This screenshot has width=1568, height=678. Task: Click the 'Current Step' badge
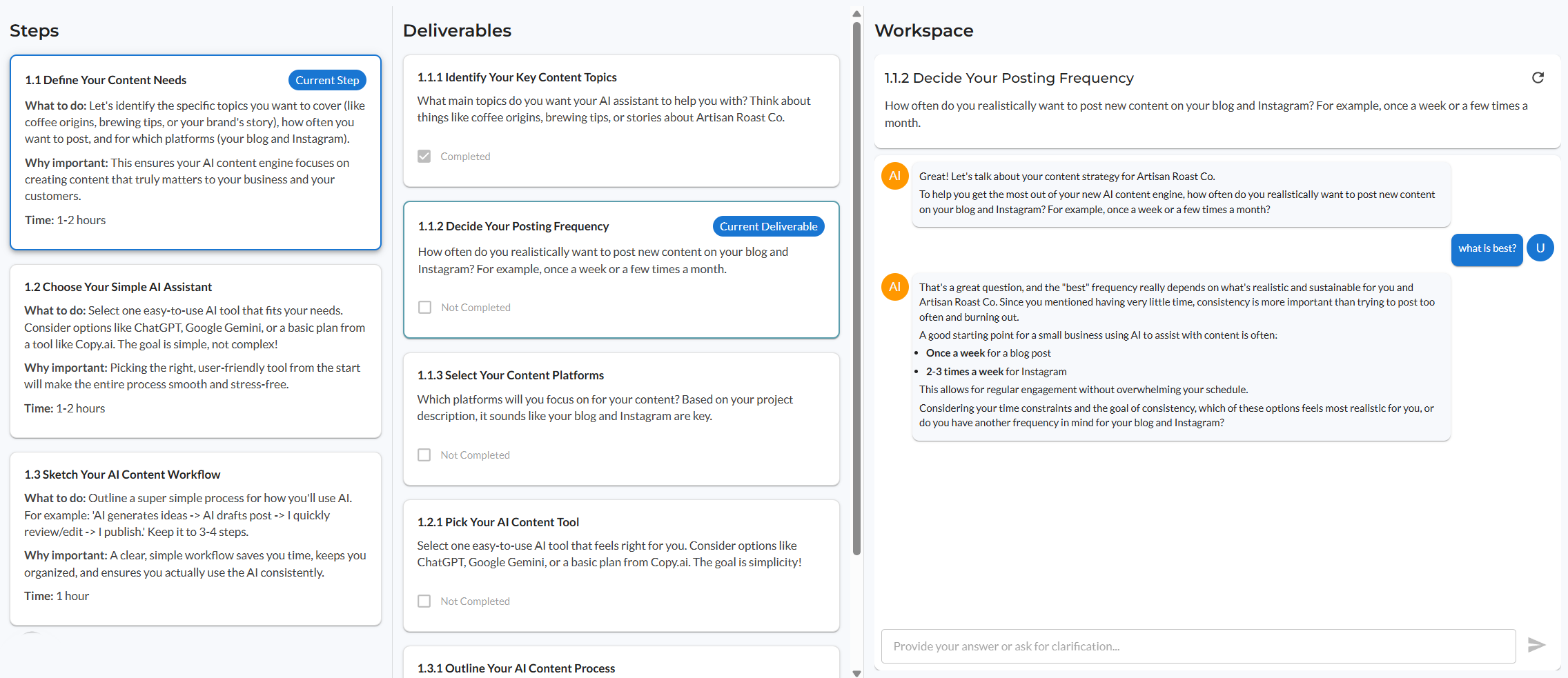click(x=327, y=79)
